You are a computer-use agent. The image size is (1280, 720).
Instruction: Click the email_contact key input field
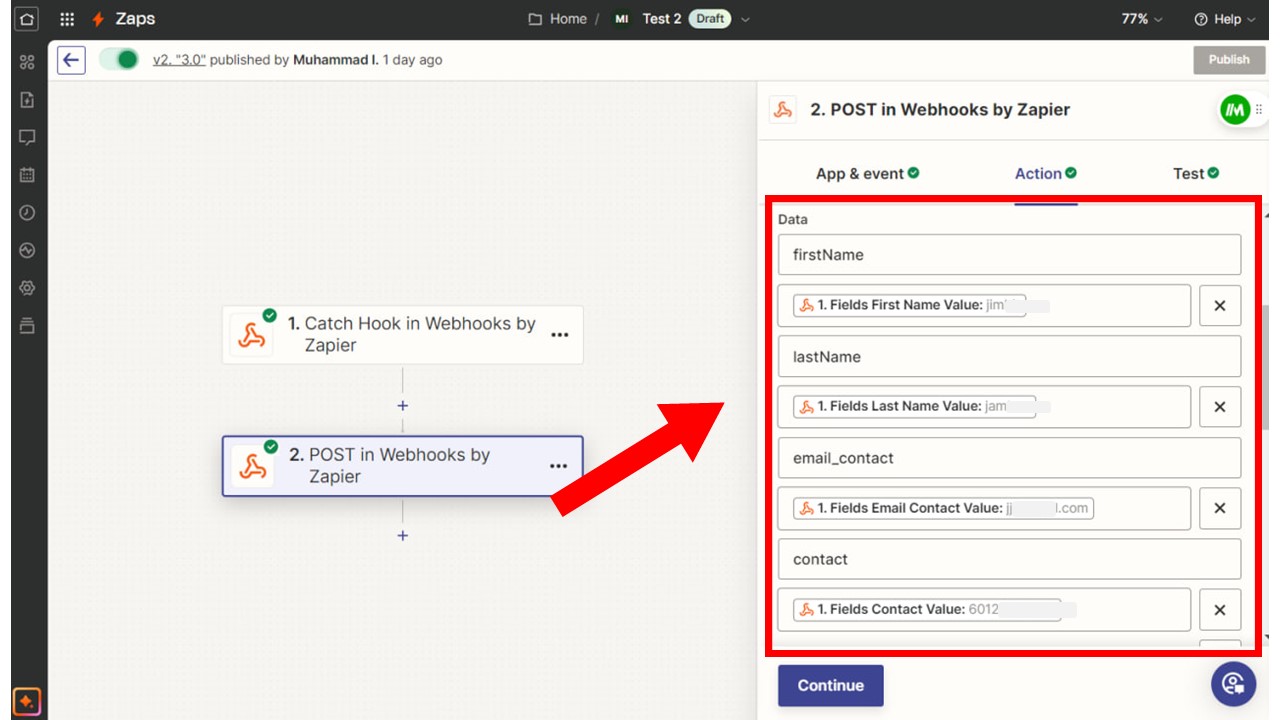click(1009, 458)
